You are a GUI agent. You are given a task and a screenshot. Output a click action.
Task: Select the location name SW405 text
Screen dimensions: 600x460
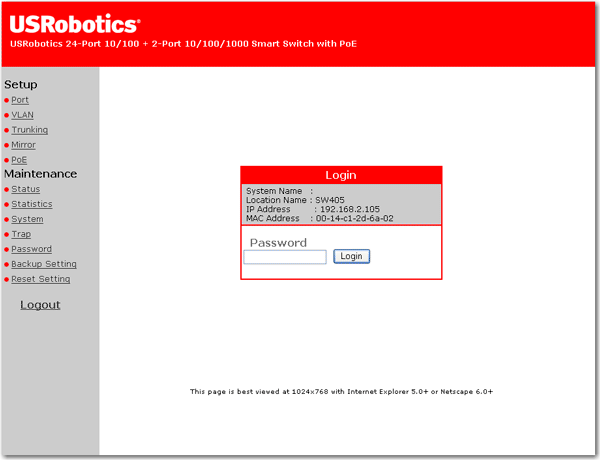coord(330,200)
